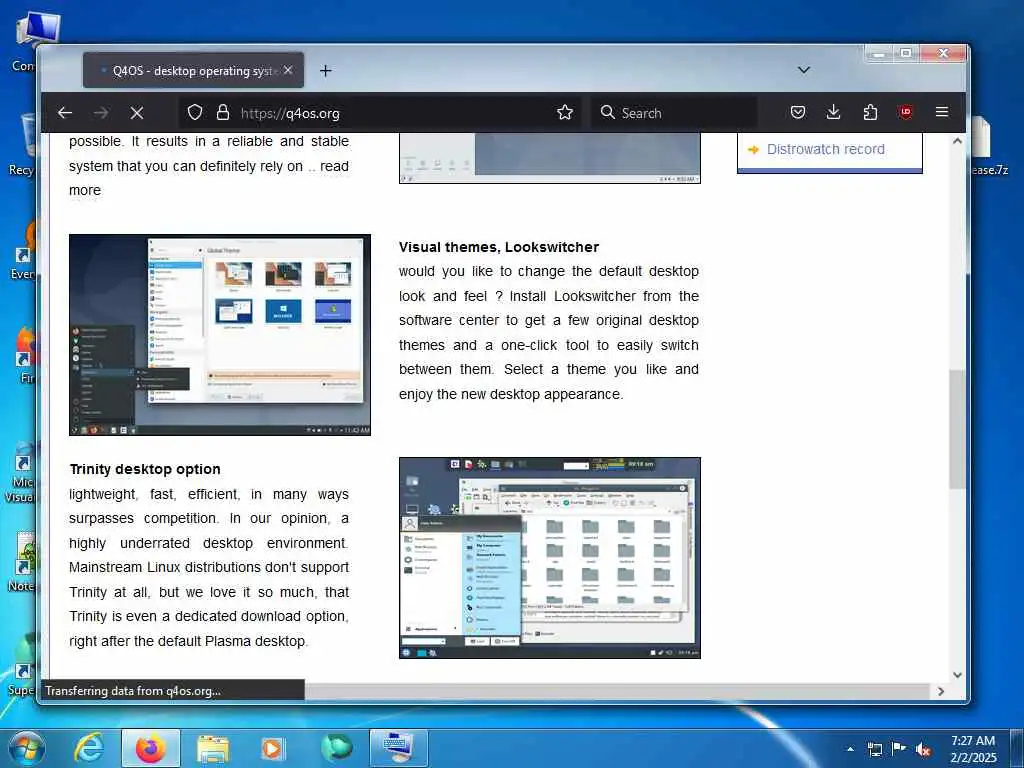
Task: Open the Windows Start menu orb
Action: click(26, 749)
